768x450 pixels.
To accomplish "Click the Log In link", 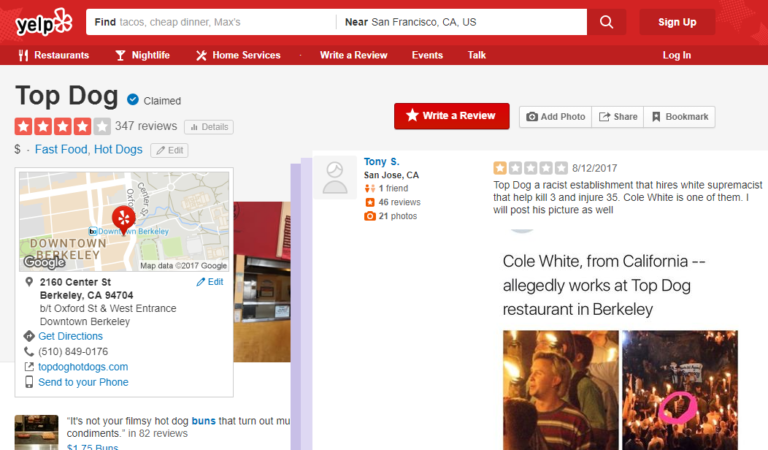I will pos(676,55).
